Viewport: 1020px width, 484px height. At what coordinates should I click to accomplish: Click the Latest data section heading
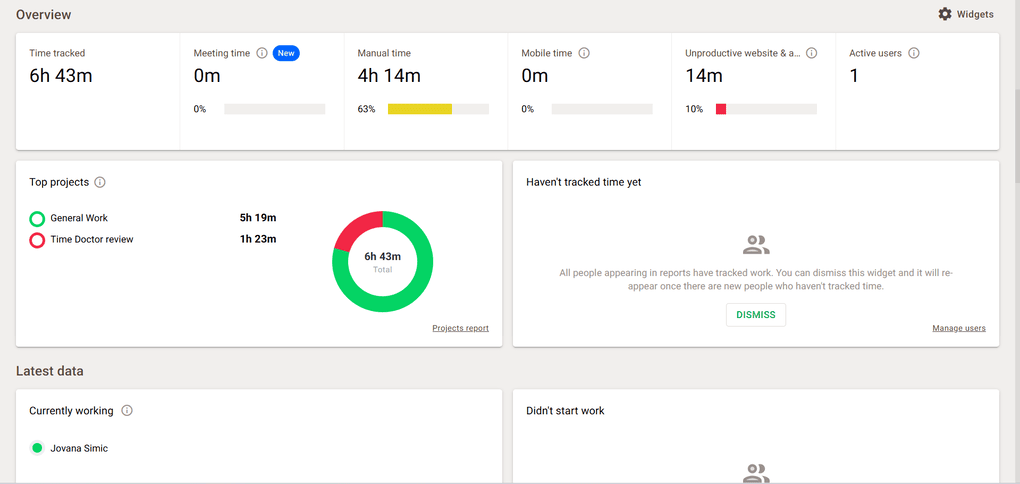pyautogui.click(x=49, y=371)
